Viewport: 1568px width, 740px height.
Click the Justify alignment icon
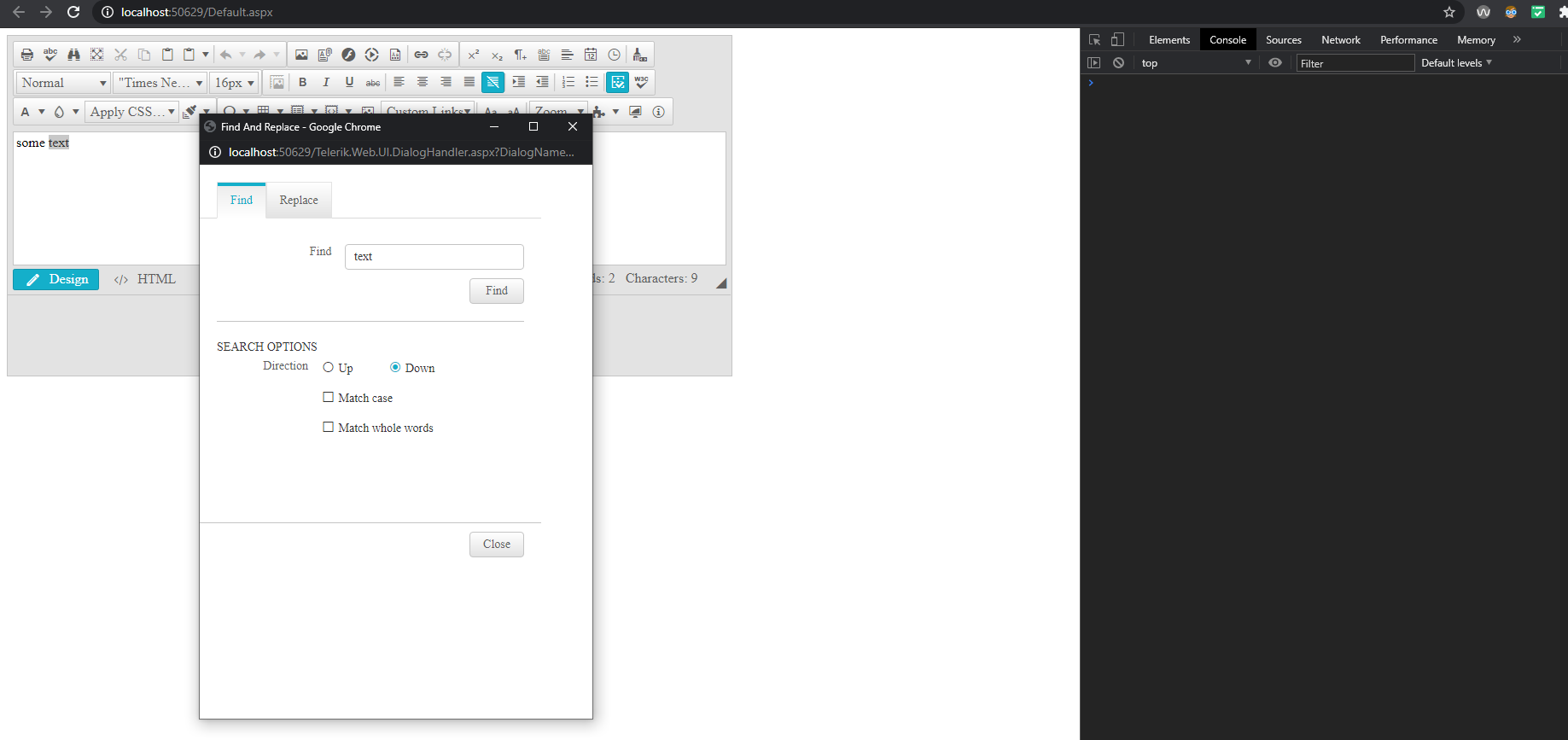click(469, 82)
